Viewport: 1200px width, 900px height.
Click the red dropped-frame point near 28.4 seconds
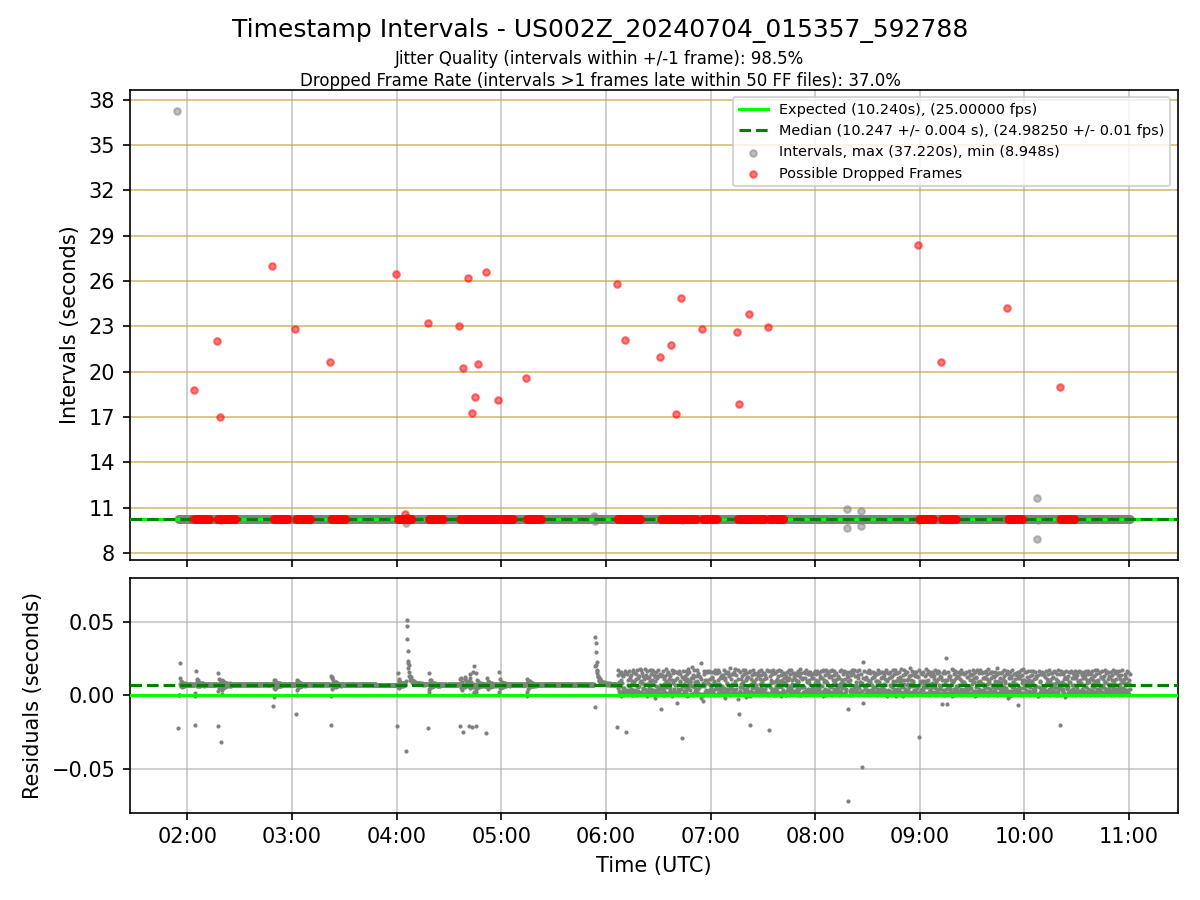[918, 245]
